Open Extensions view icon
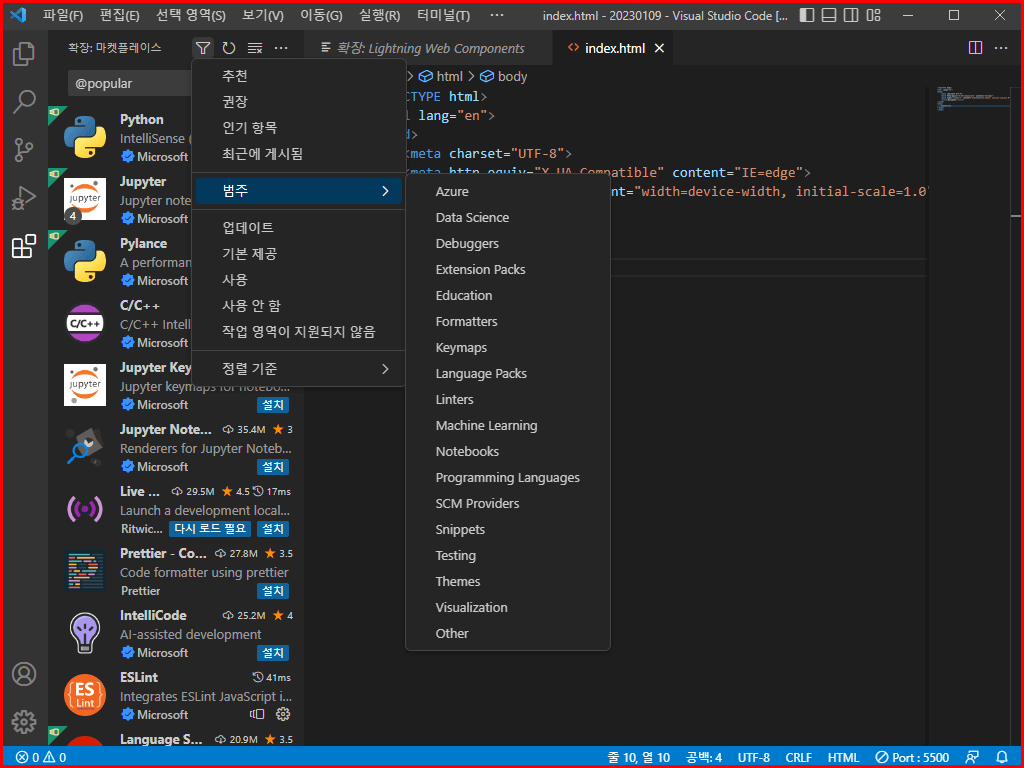 (x=24, y=246)
